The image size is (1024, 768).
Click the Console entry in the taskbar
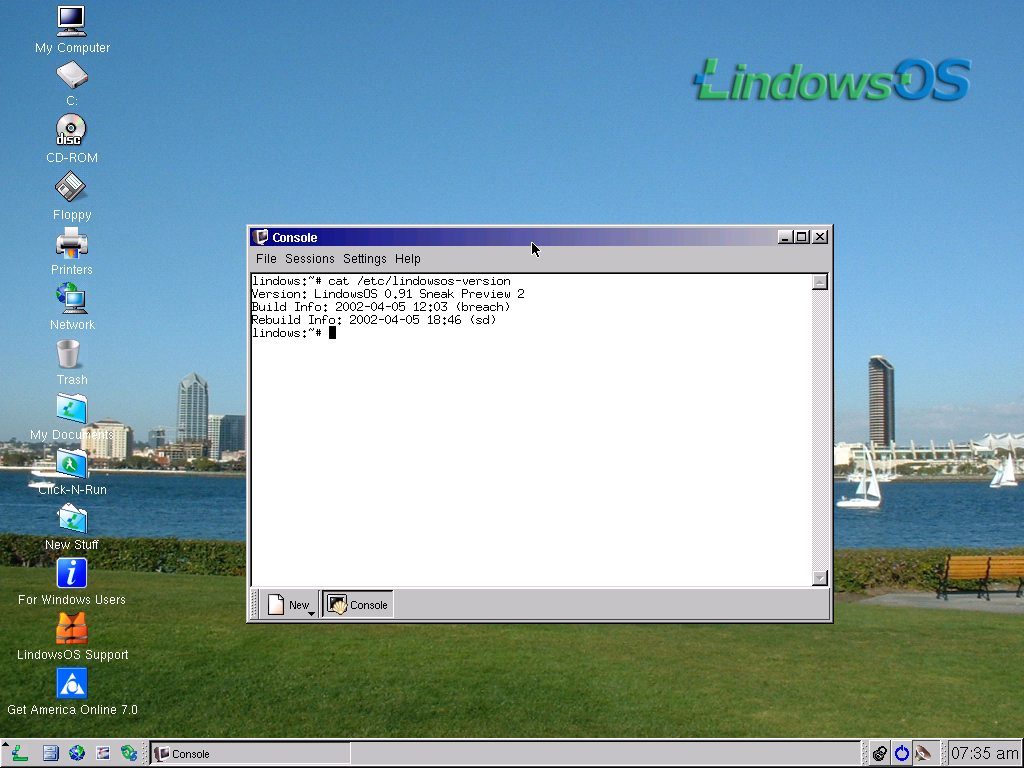[x=250, y=754]
